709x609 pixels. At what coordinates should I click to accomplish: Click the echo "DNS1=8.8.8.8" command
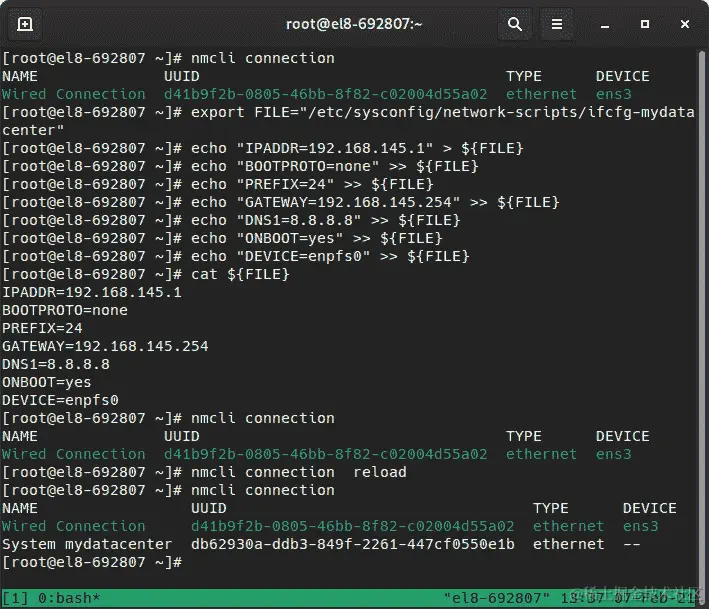326,220
